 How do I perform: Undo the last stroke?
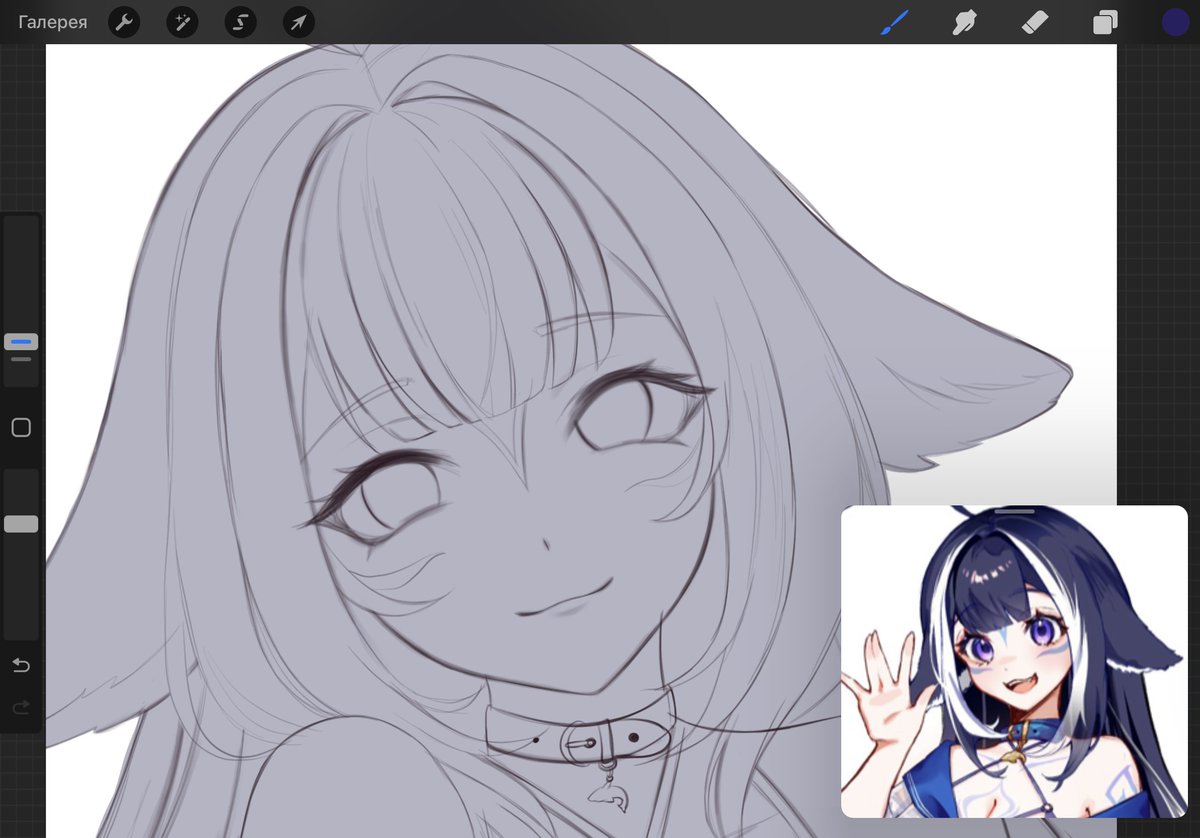pyautogui.click(x=21, y=666)
